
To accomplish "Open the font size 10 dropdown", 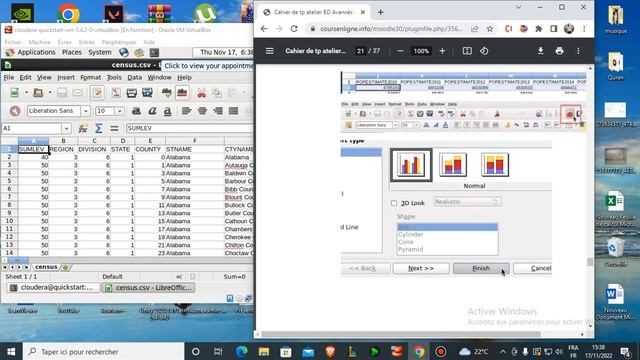I will tap(120, 111).
